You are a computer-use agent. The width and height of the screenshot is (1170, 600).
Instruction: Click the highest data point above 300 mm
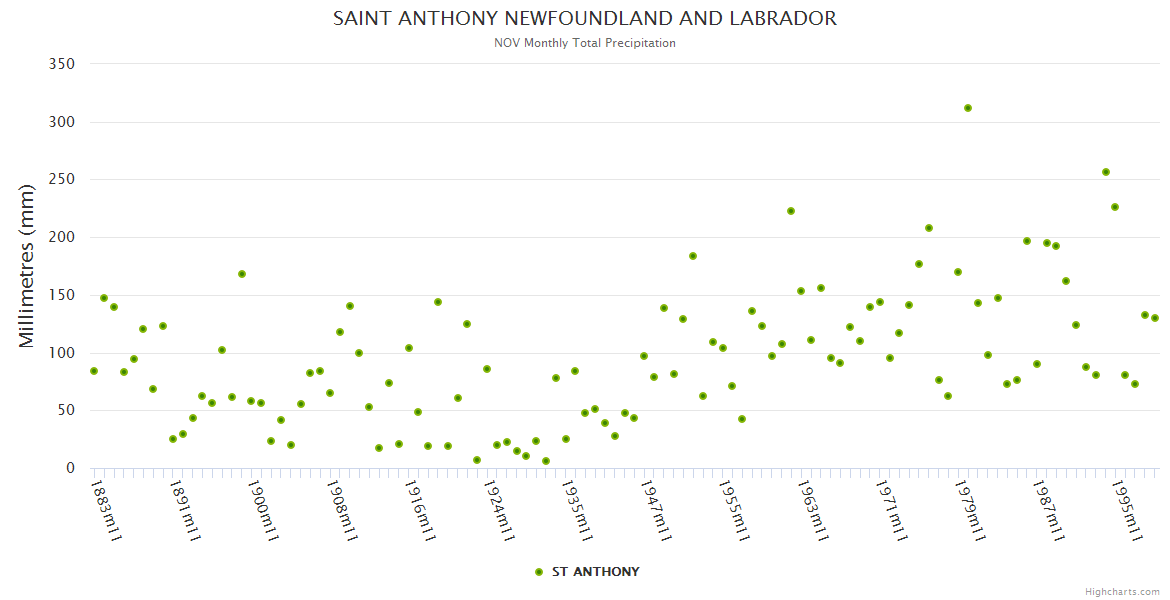[968, 108]
